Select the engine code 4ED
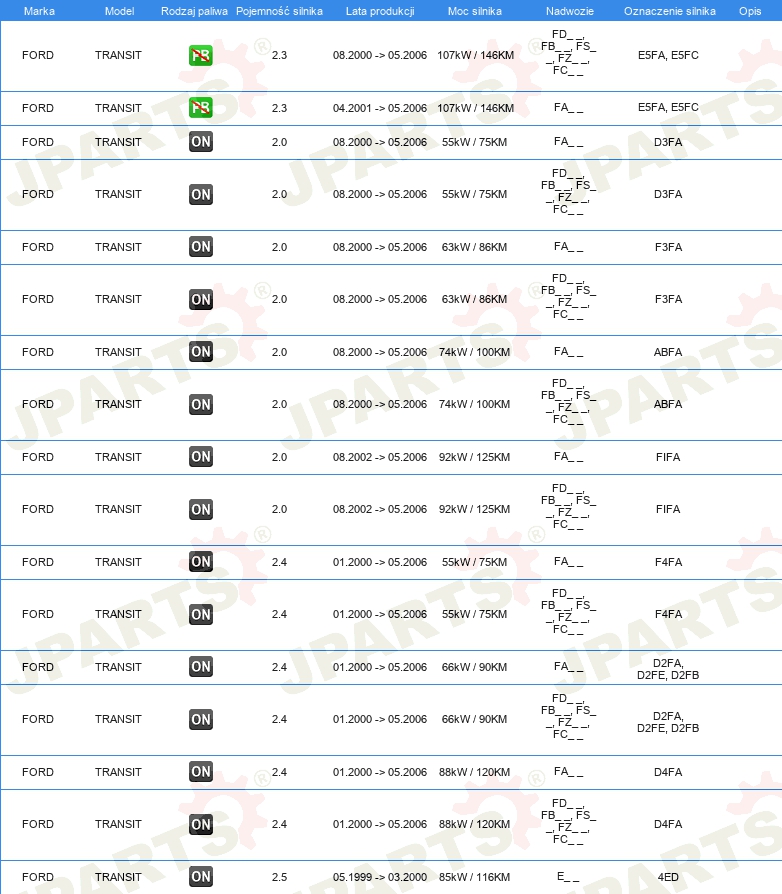This screenshot has height=894, width=782. point(668,877)
